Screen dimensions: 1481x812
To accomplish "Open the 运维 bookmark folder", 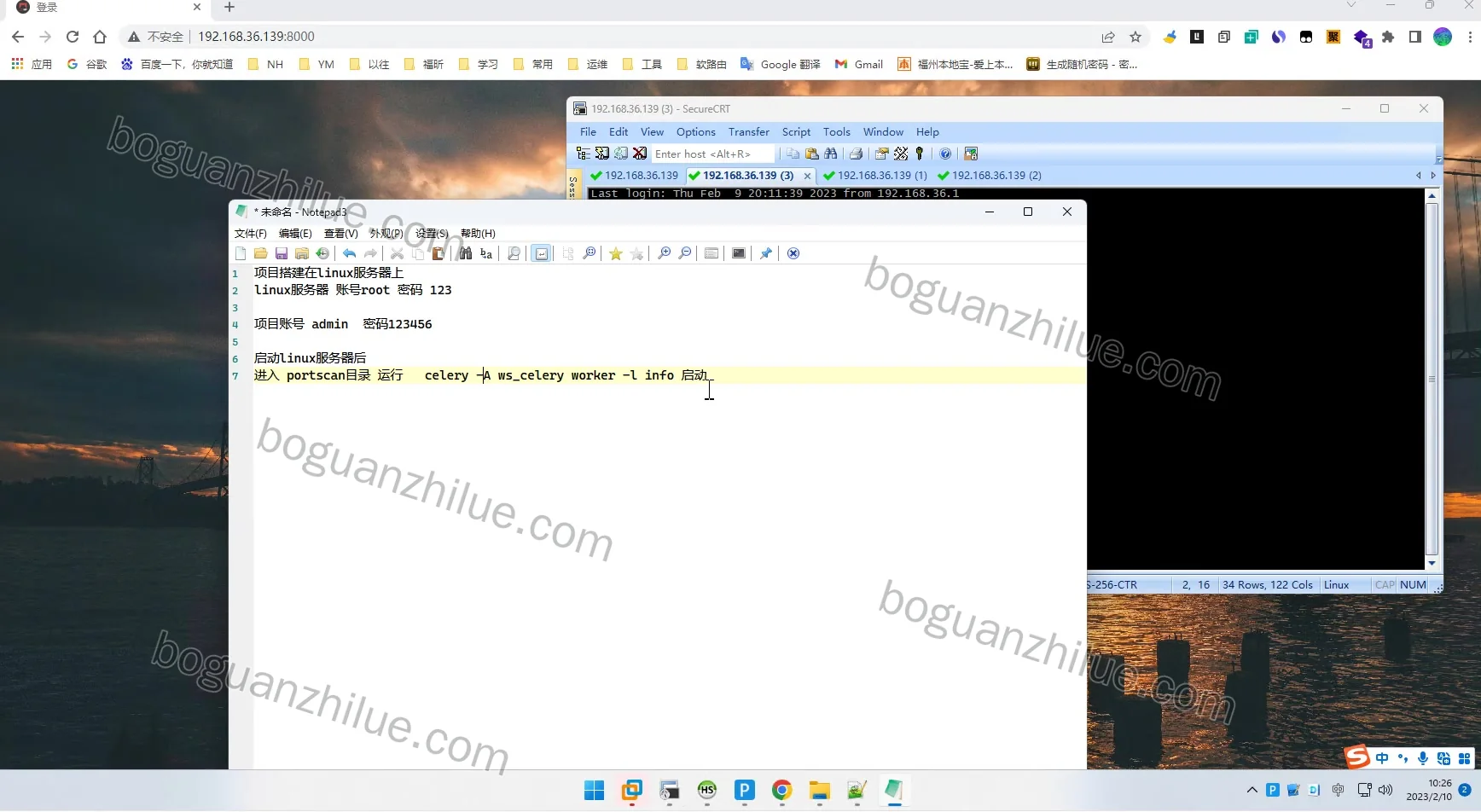I will [588, 64].
